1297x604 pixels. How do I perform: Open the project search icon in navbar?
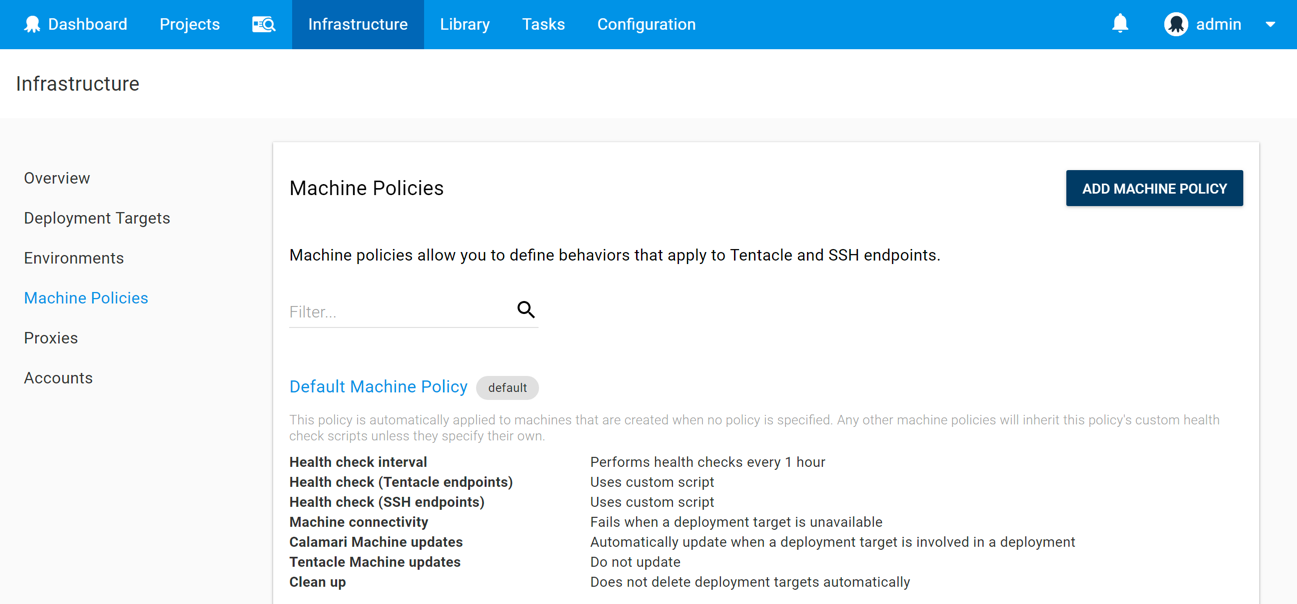coord(263,24)
